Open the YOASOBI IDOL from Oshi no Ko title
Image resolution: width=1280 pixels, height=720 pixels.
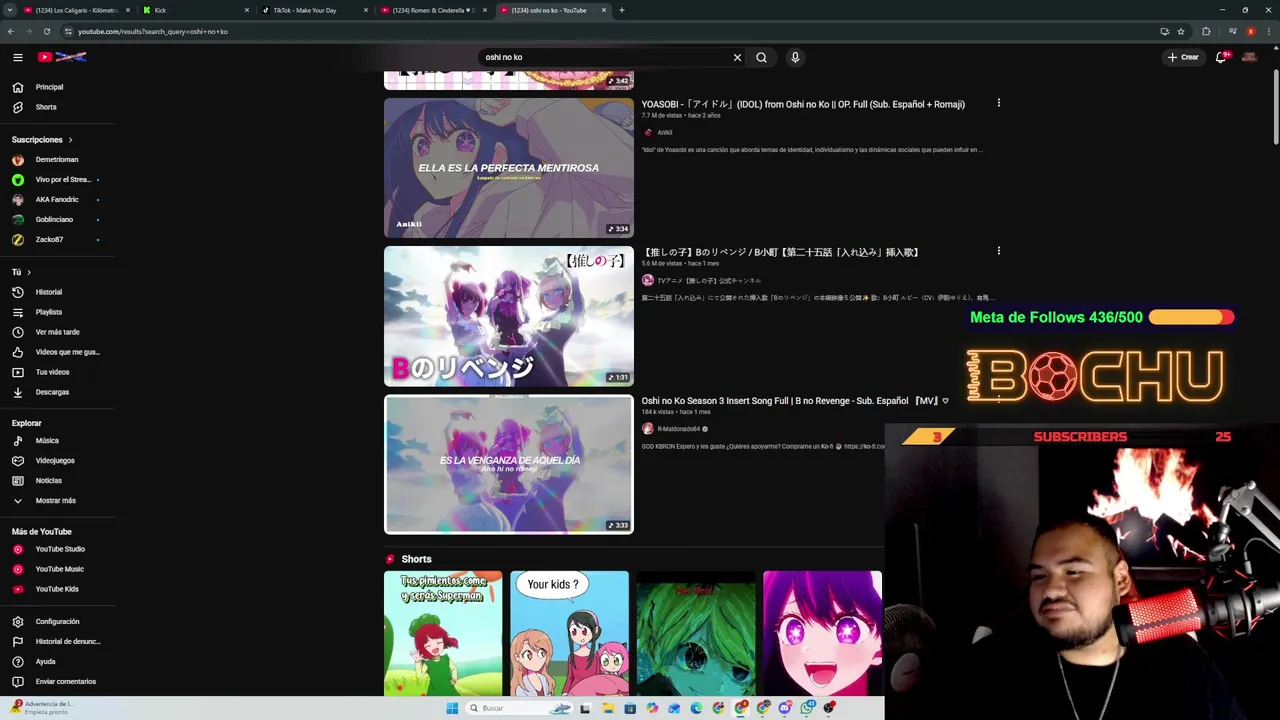pyautogui.click(x=803, y=104)
